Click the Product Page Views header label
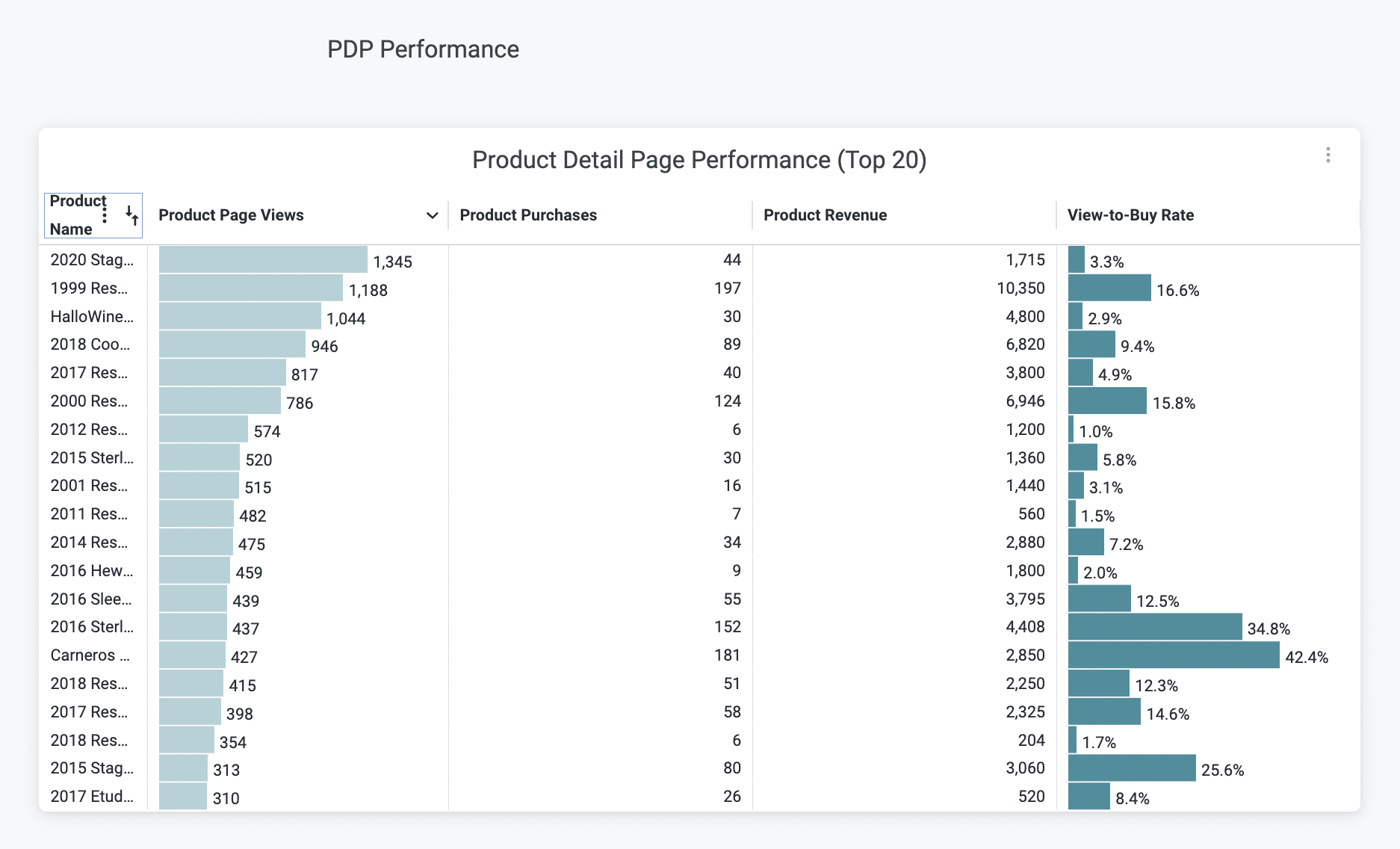The height and width of the screenshot is (849, 1400). (x=231, y=215)
